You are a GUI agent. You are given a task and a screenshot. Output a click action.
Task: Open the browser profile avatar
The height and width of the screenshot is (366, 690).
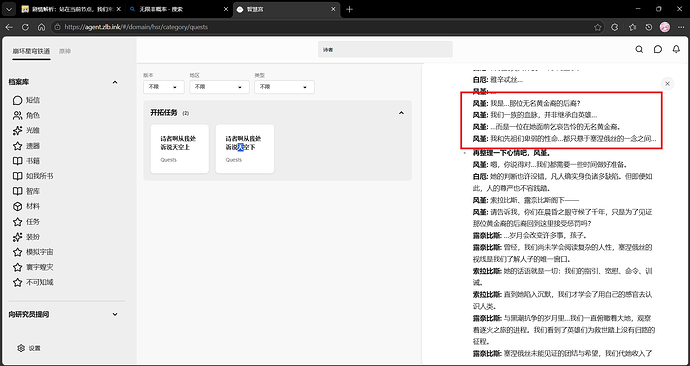(665, 27)
